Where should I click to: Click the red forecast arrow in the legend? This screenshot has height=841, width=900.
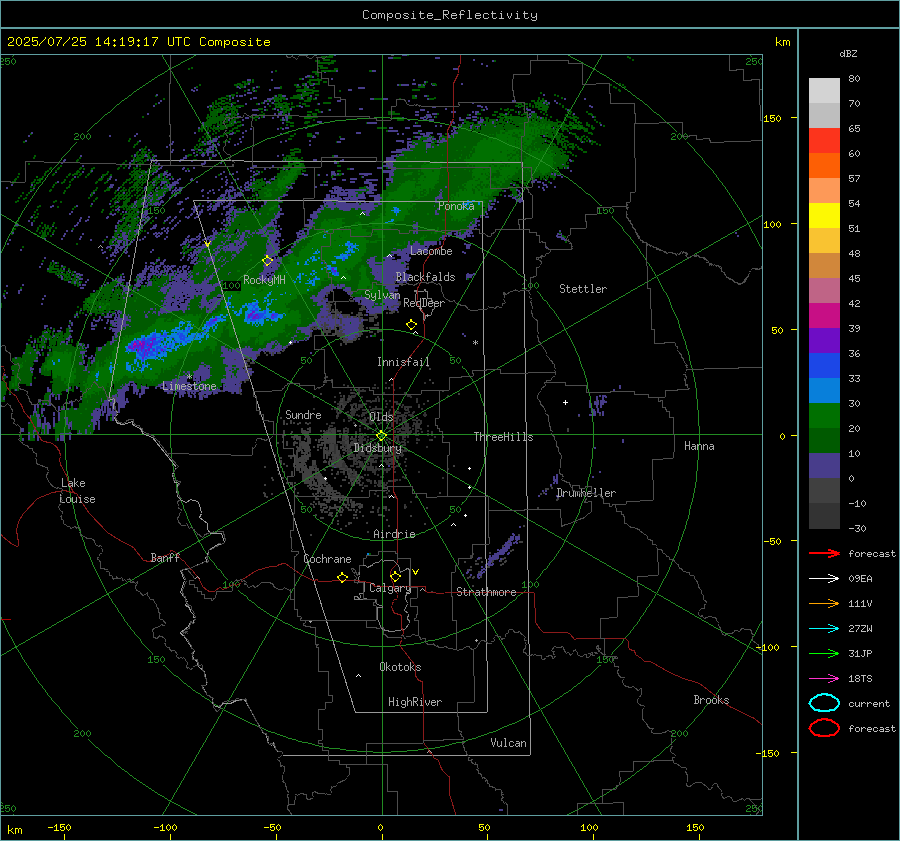coord(824,553)
